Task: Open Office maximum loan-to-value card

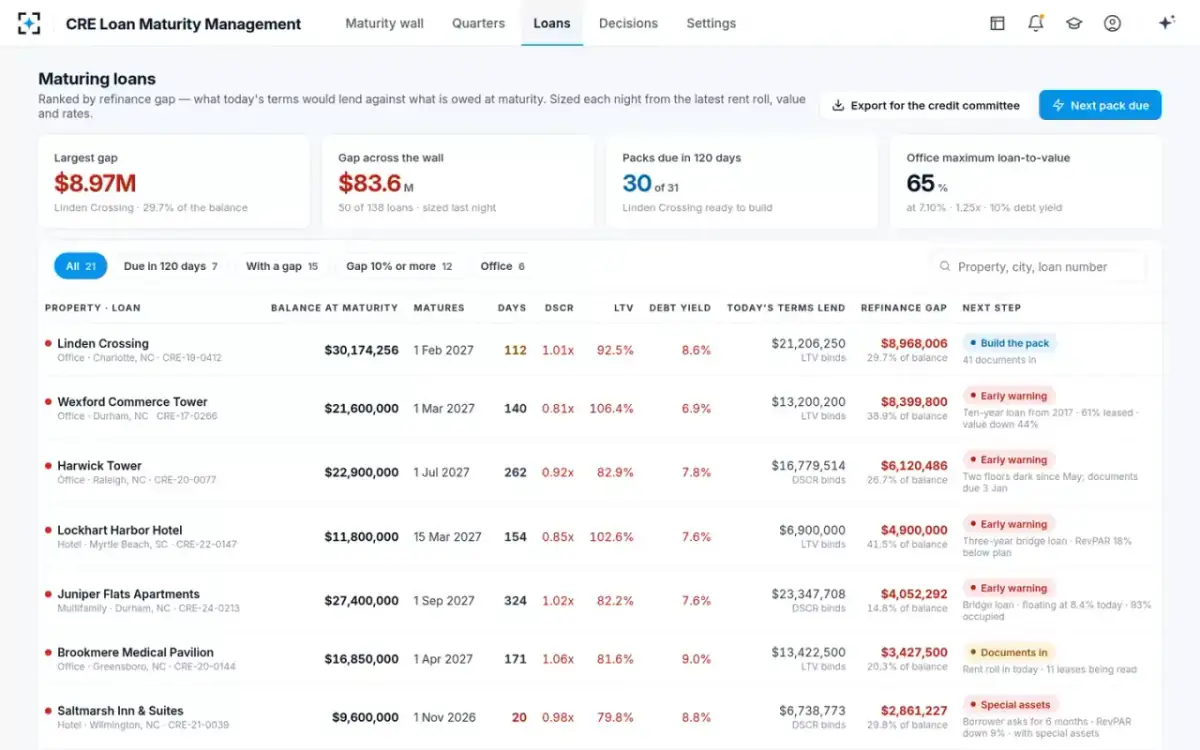Action: pyautogui.click(x=1026, y=182)
